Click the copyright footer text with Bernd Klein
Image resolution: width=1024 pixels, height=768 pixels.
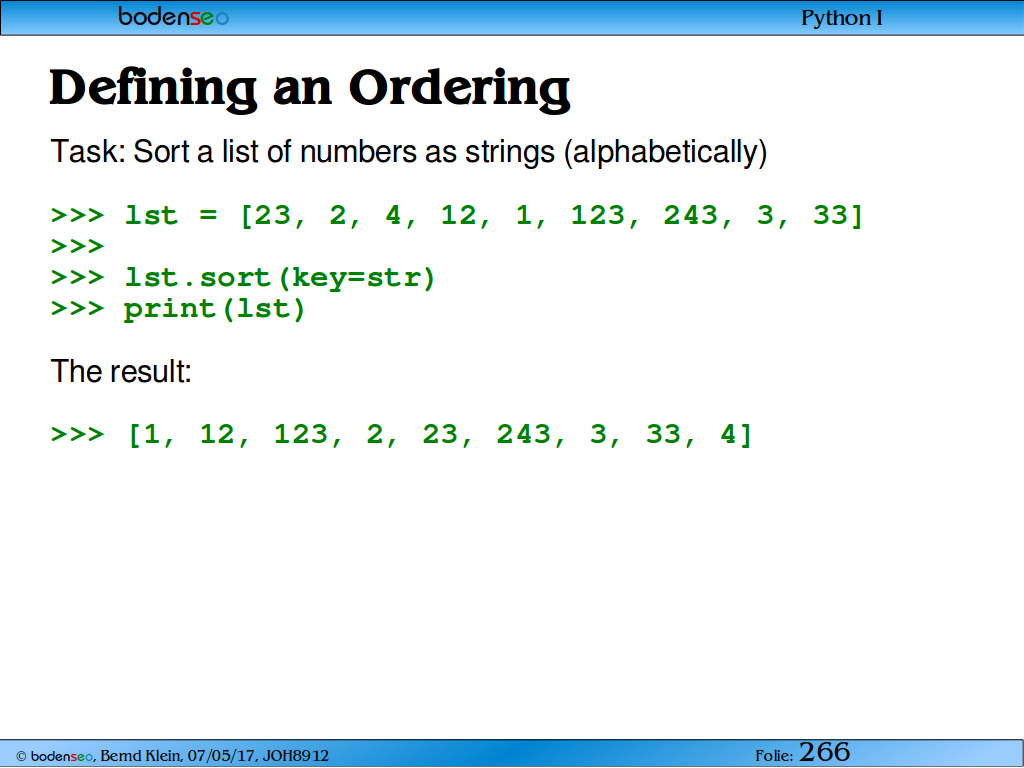click(x=172, y=756)
